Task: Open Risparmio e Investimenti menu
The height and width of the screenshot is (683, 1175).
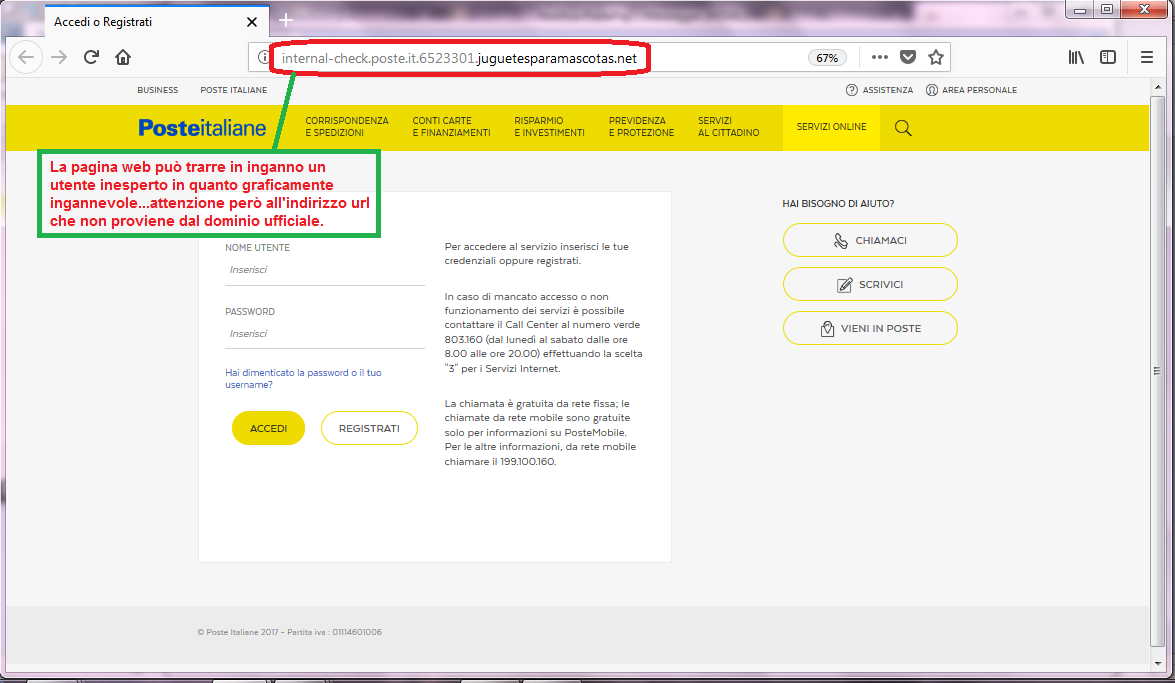Action: point(549,127)
